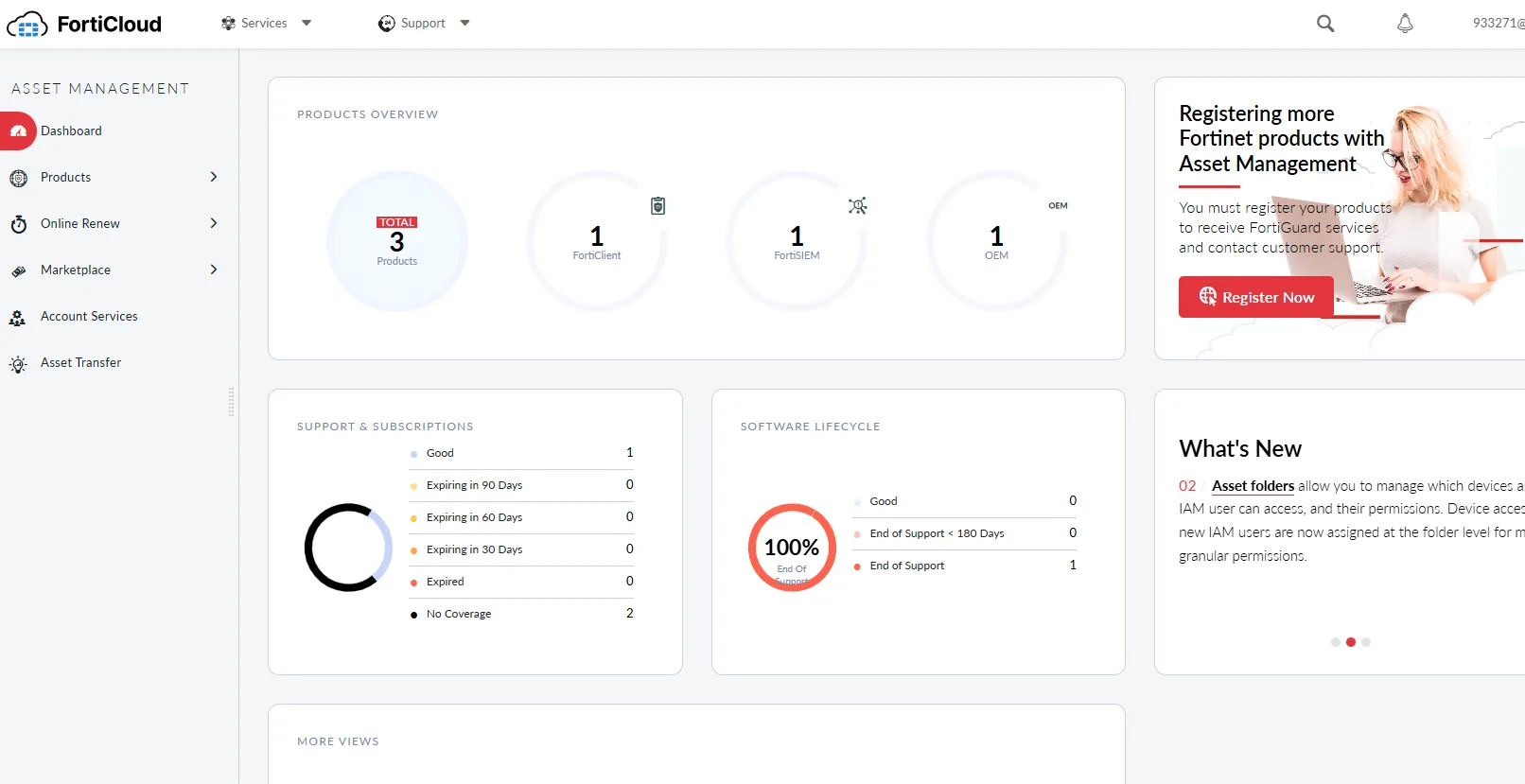Click the Dashboard sidebar icon

[18, 131]
